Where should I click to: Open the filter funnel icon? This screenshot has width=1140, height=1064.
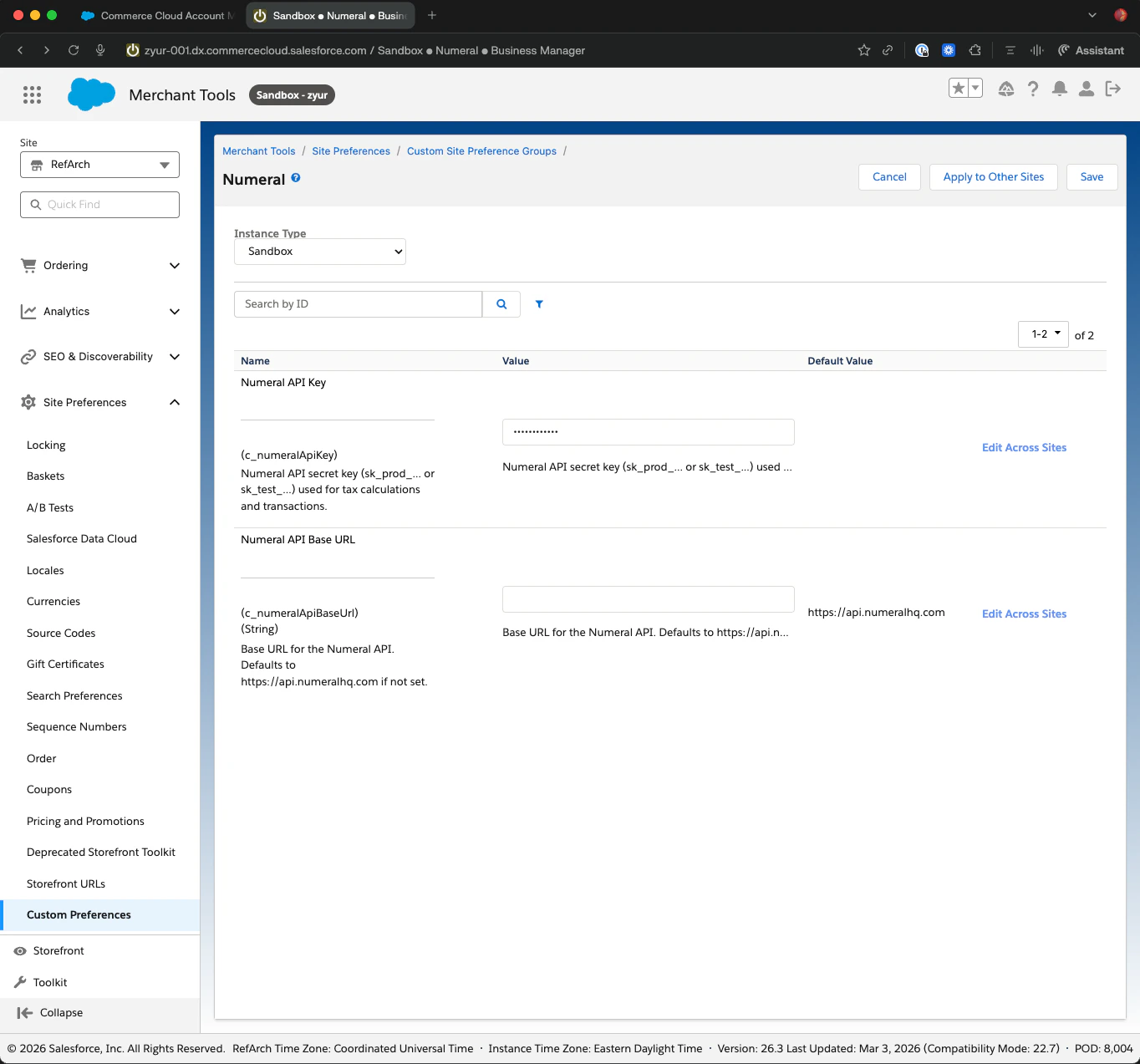point(539,304)
